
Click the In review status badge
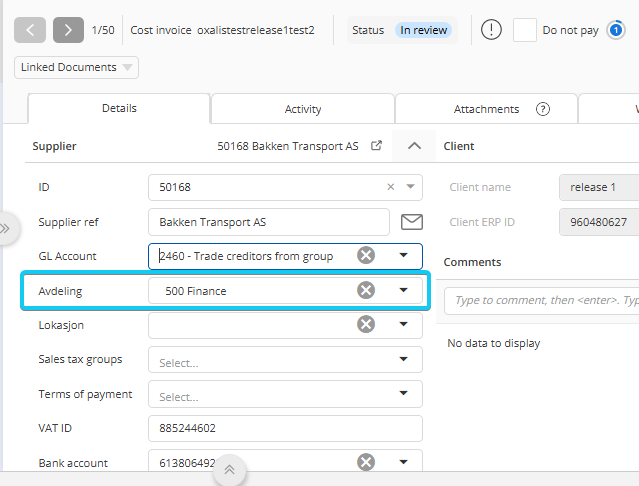(x=423, y=30)
